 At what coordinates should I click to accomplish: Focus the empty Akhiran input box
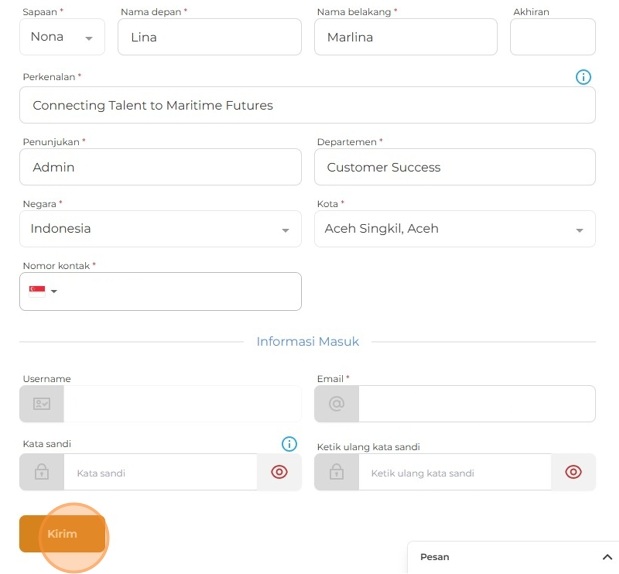click(x=552, y=37)
